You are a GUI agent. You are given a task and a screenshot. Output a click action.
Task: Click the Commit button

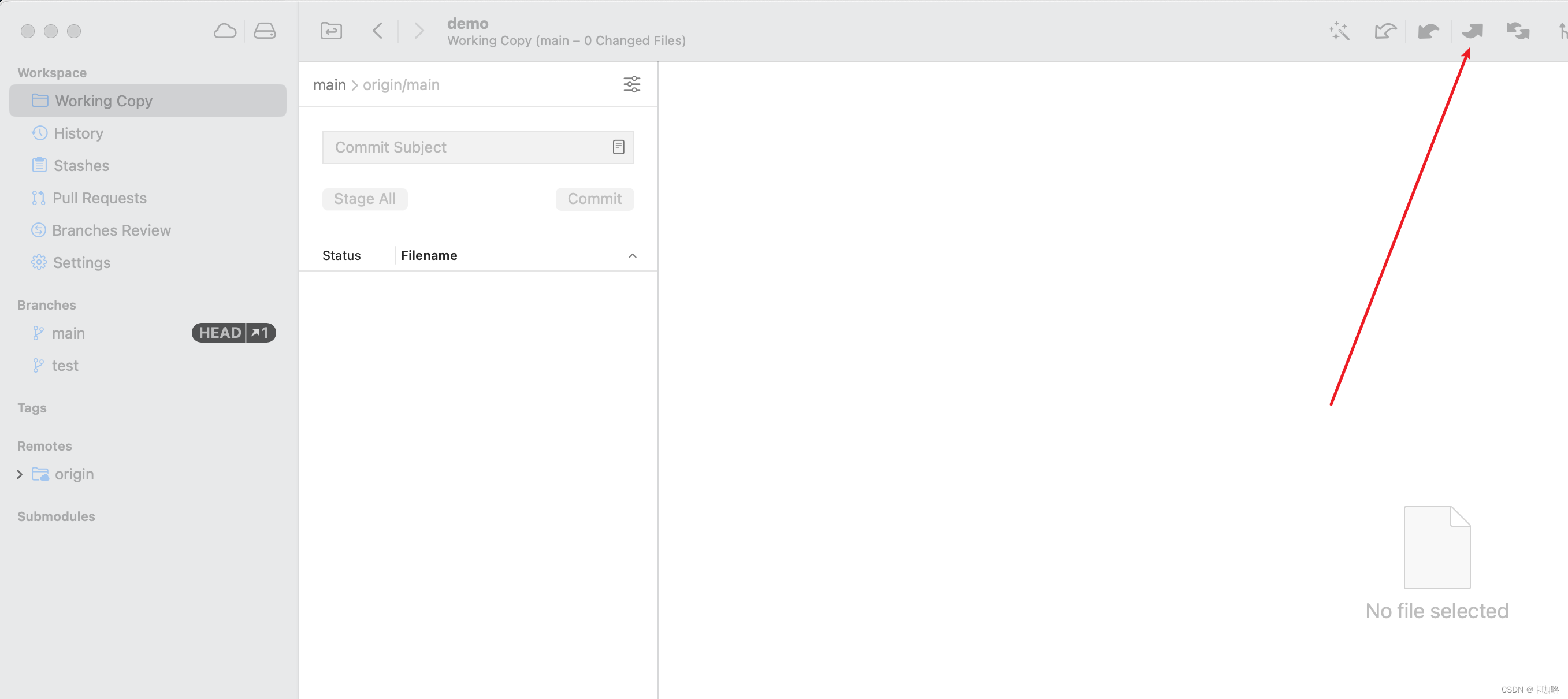pyautogui.click(x=594, y=199)
